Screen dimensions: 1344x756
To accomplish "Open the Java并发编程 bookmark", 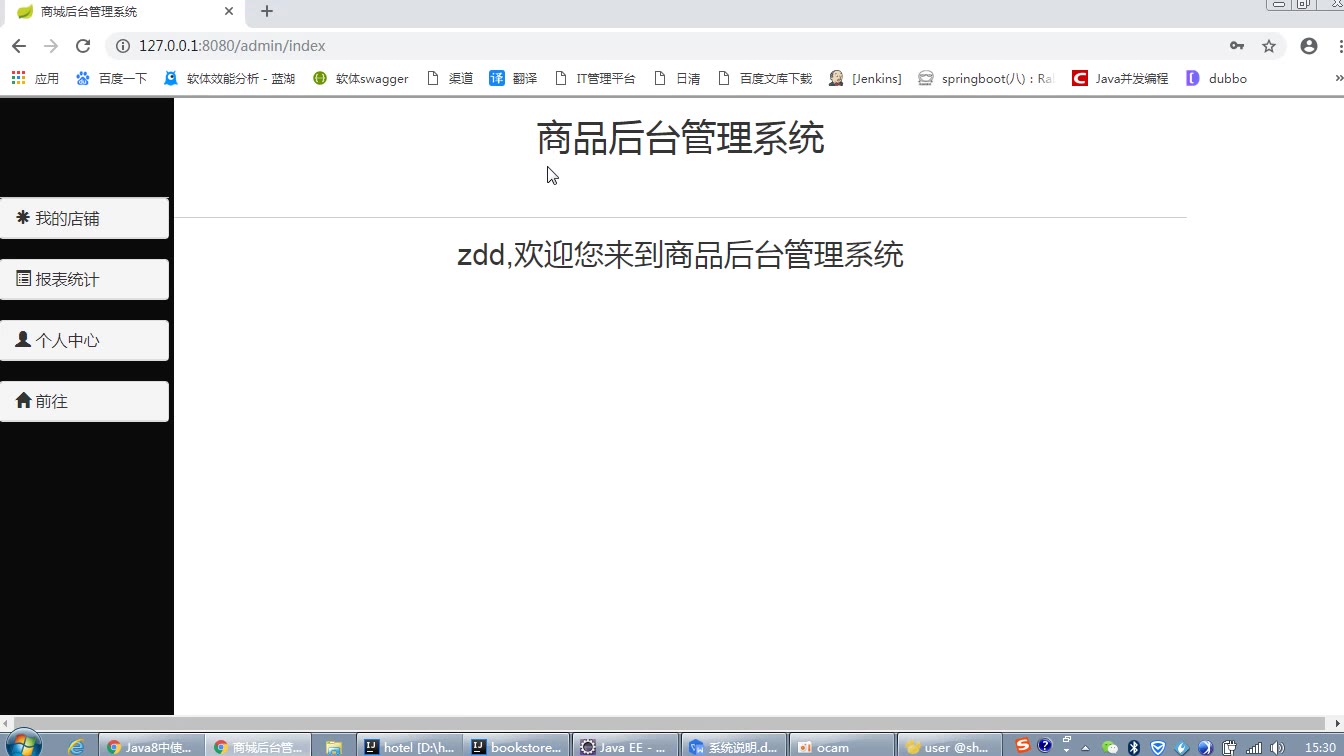I will [x=1120, y=78].
